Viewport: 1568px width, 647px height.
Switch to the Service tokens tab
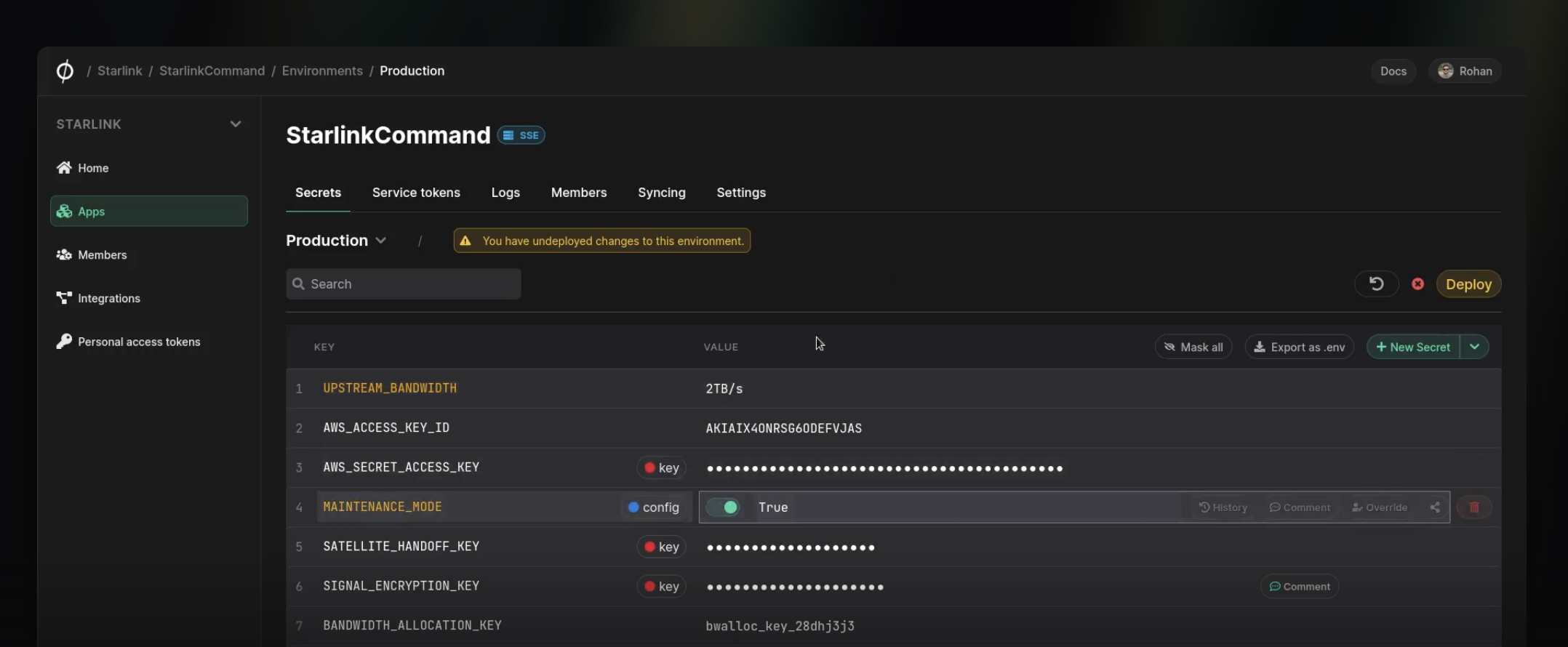(x=416, y=193)
